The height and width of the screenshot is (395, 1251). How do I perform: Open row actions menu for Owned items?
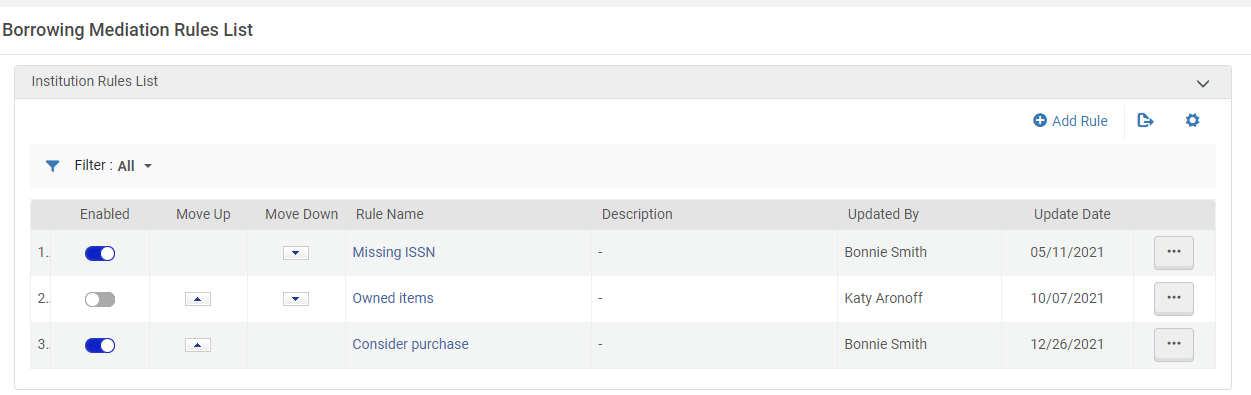pos(1174,299)
